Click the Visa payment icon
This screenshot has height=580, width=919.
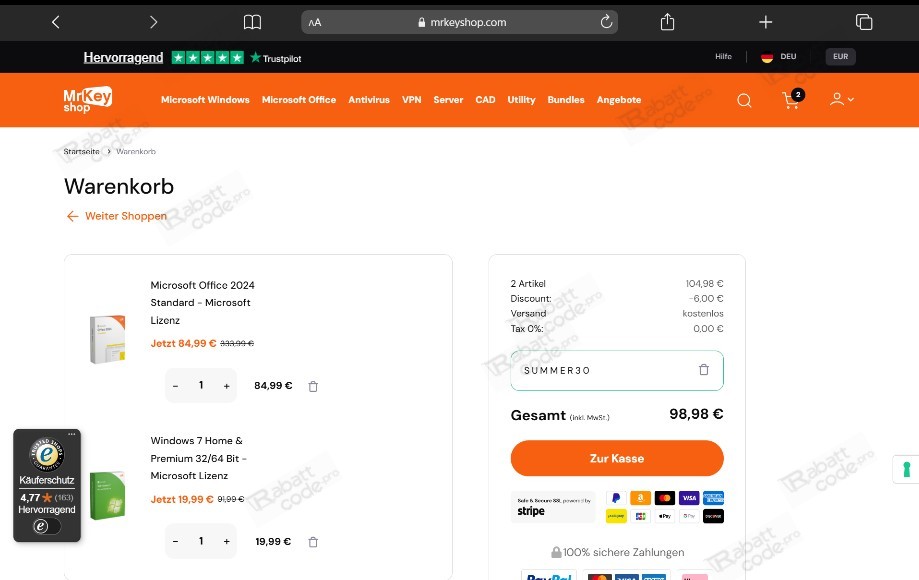pyautogui.click(x=689, y=498)
